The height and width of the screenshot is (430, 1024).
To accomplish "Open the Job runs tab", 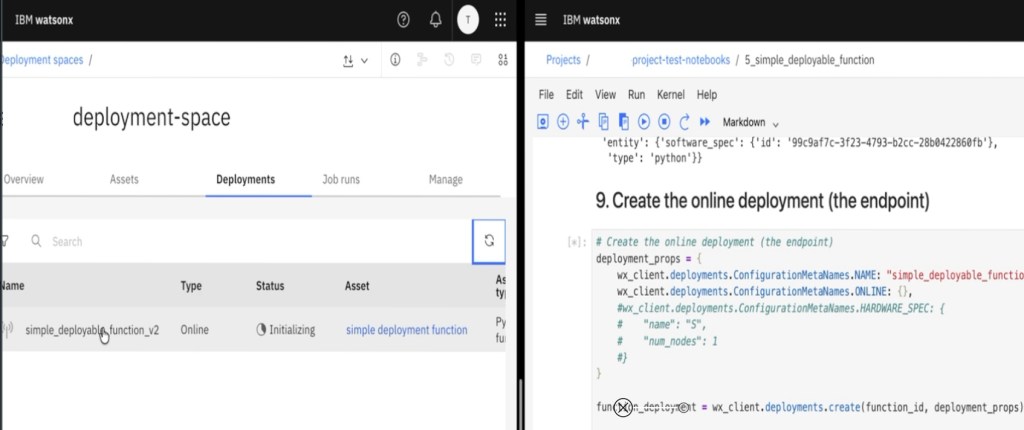I will pyautogui.click(x=341, y=180).
